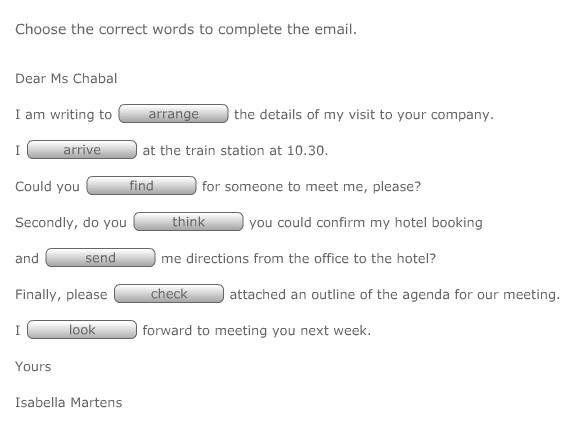Viewport: 580px width, 425px height.
Task: Open the 'check' word dropdown
Action: (x=169, y=294)
